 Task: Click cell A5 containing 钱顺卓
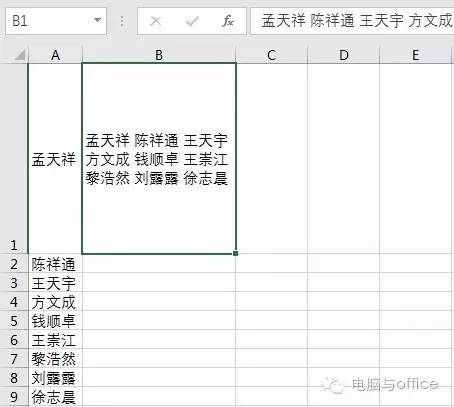coord(55,321)
